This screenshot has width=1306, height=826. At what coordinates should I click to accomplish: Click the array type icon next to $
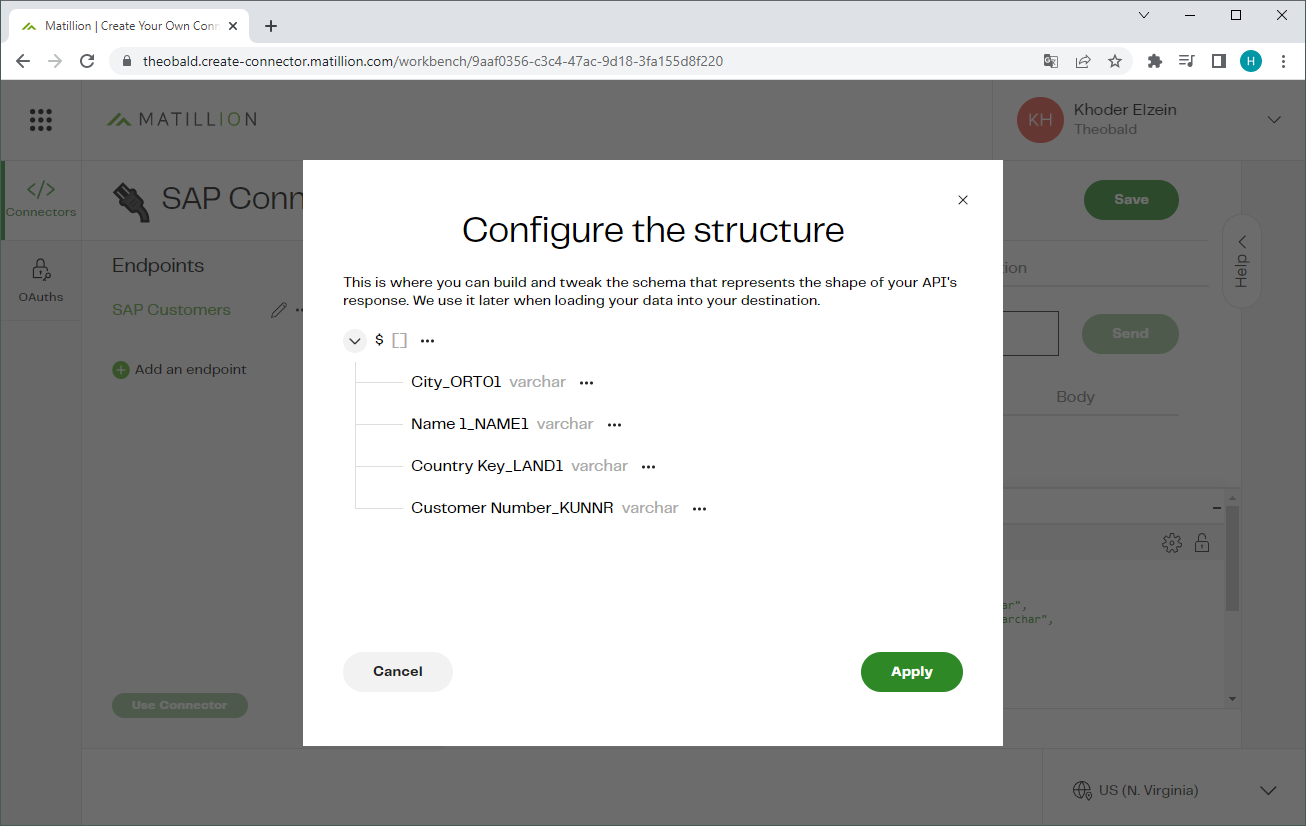click(x=399, y=341)
